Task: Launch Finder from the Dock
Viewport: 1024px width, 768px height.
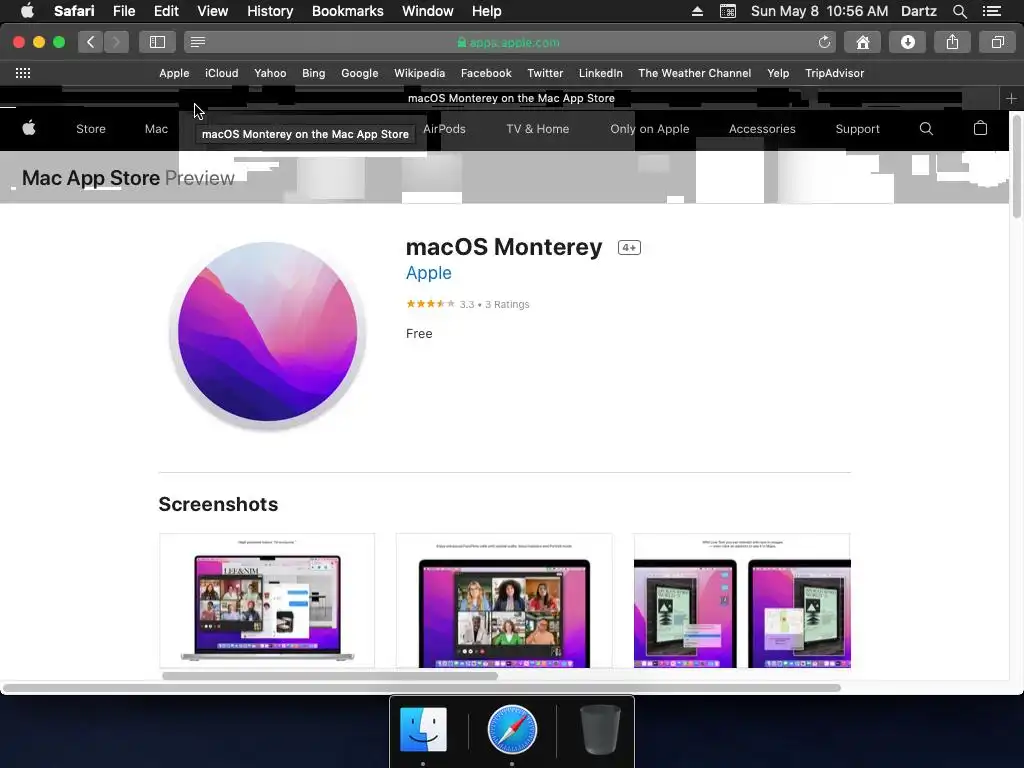Action: click(x=423, y=729)
